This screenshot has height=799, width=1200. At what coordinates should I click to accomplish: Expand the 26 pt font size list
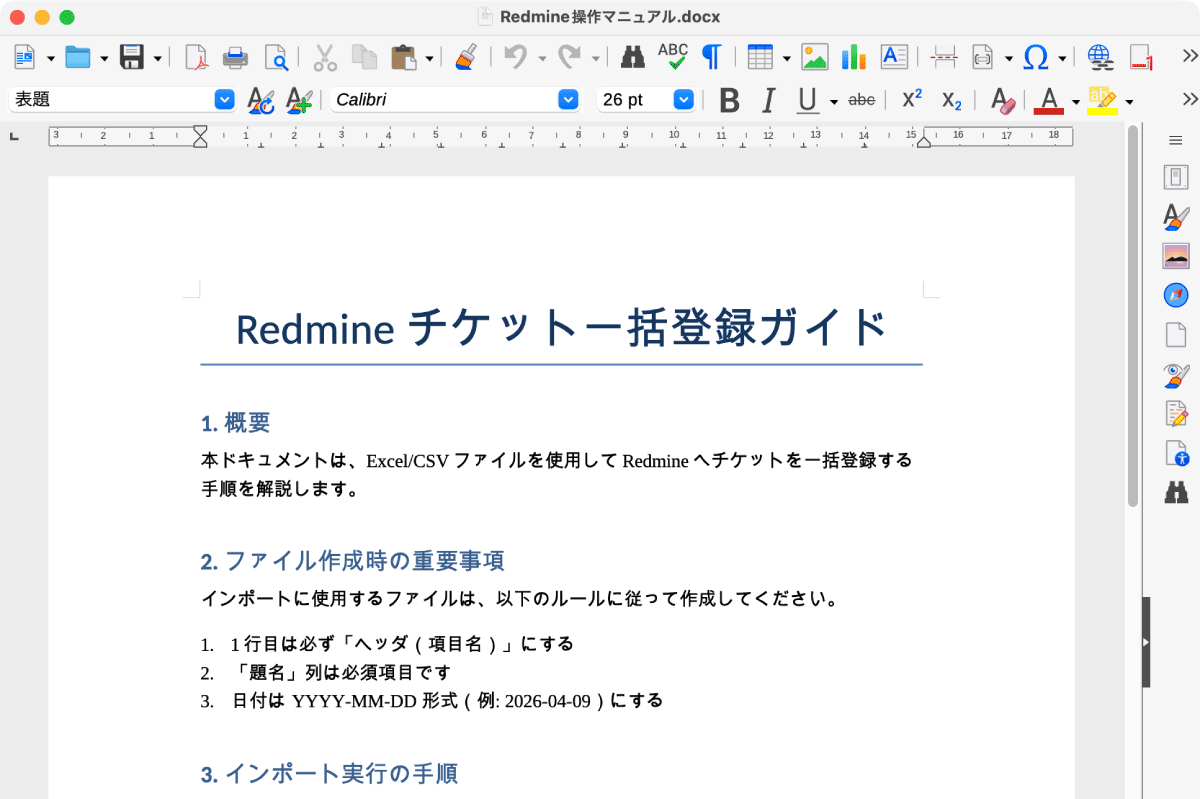click(684, 100)
